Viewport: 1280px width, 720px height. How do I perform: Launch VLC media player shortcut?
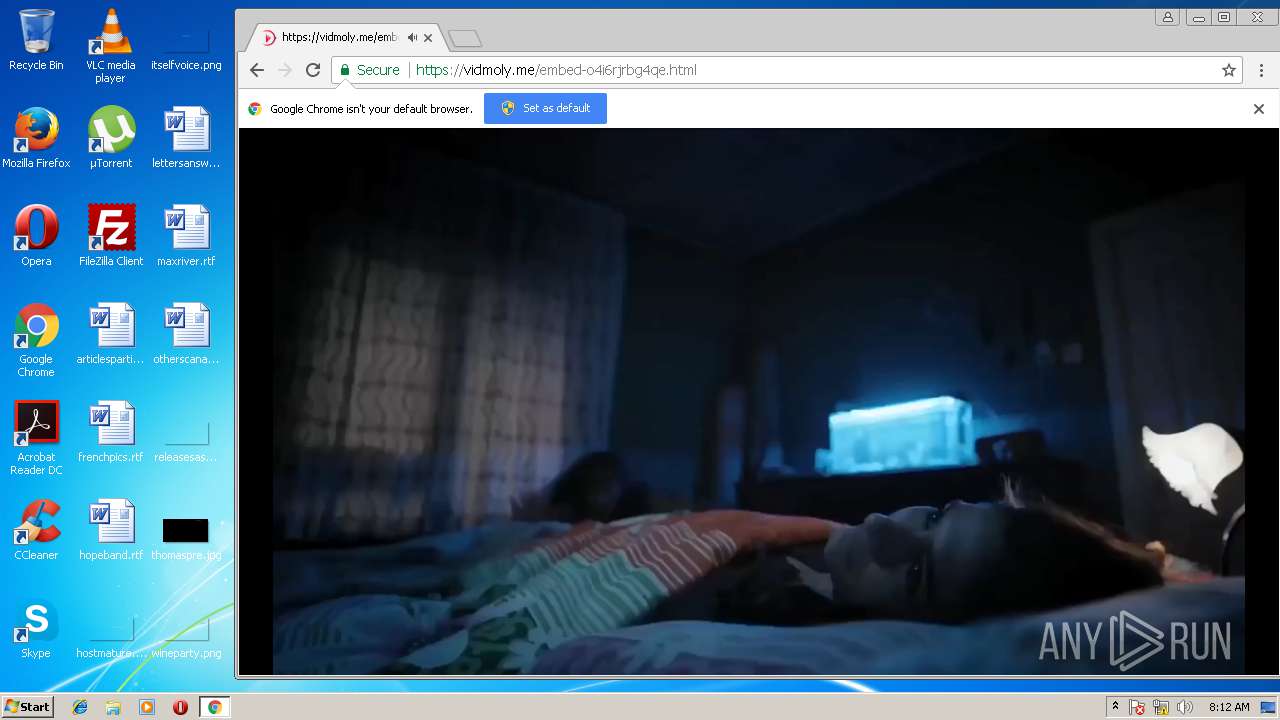[110, 46]
